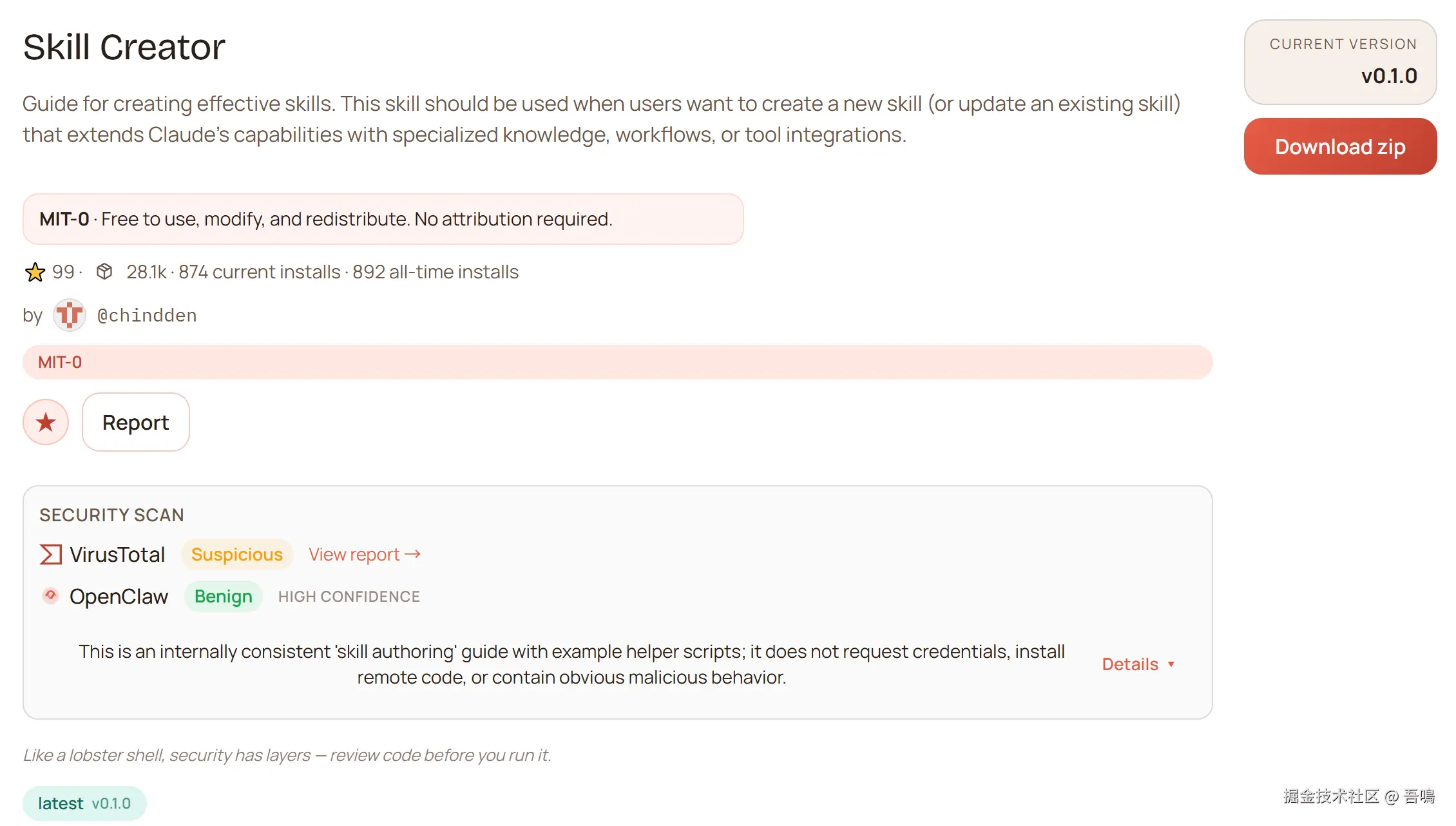
Task: Select the MIT-0 license tag bar
Action: click(617, 362)
